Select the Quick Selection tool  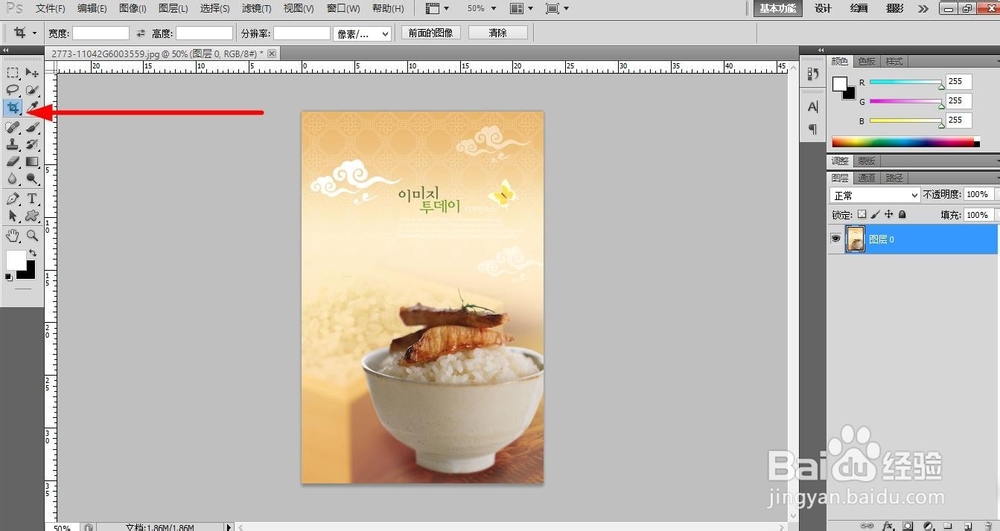tap(32, 90)
